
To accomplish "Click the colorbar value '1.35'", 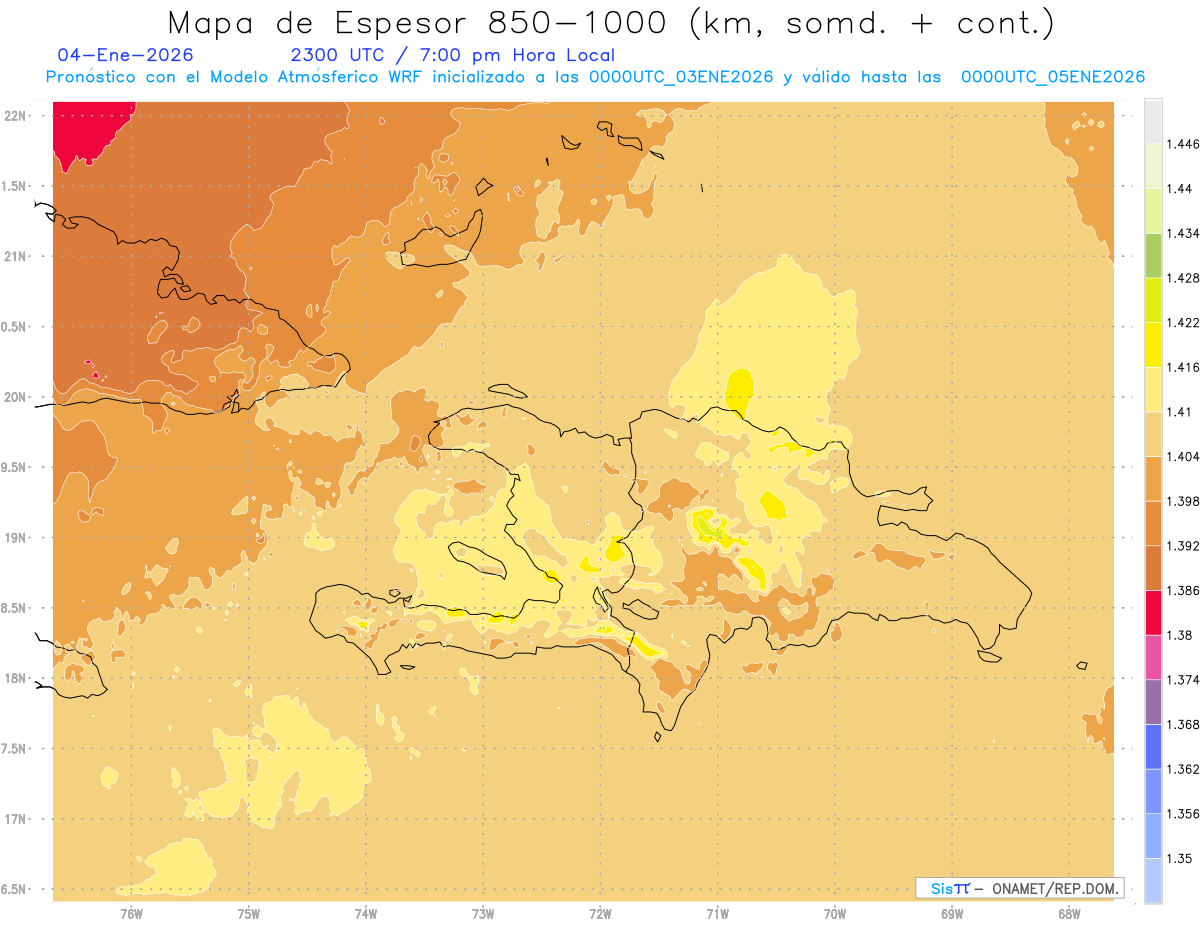I will coord(1179,858).
